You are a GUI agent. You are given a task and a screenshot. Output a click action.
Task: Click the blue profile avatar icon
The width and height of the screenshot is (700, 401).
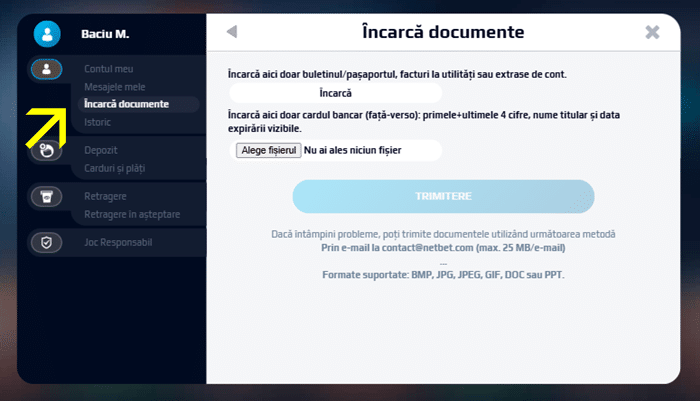[x=47, y=34]
